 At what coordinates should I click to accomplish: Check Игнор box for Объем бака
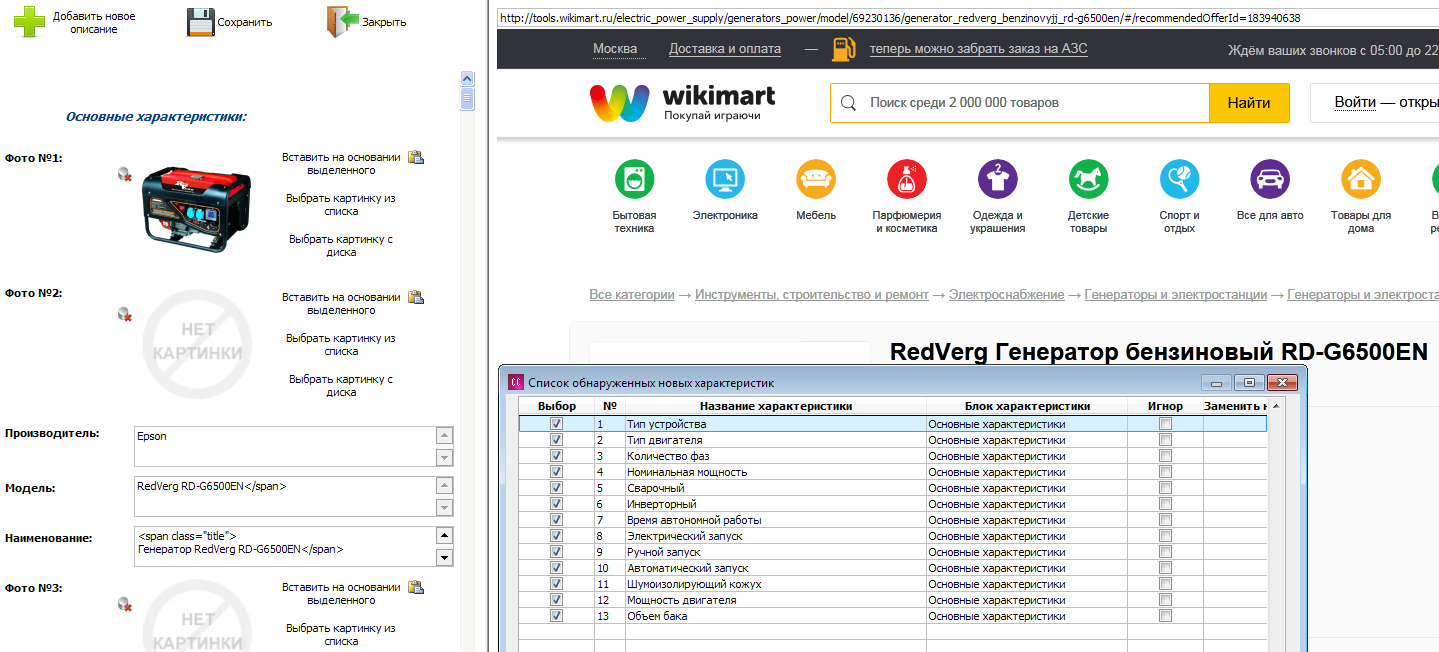1165,616
